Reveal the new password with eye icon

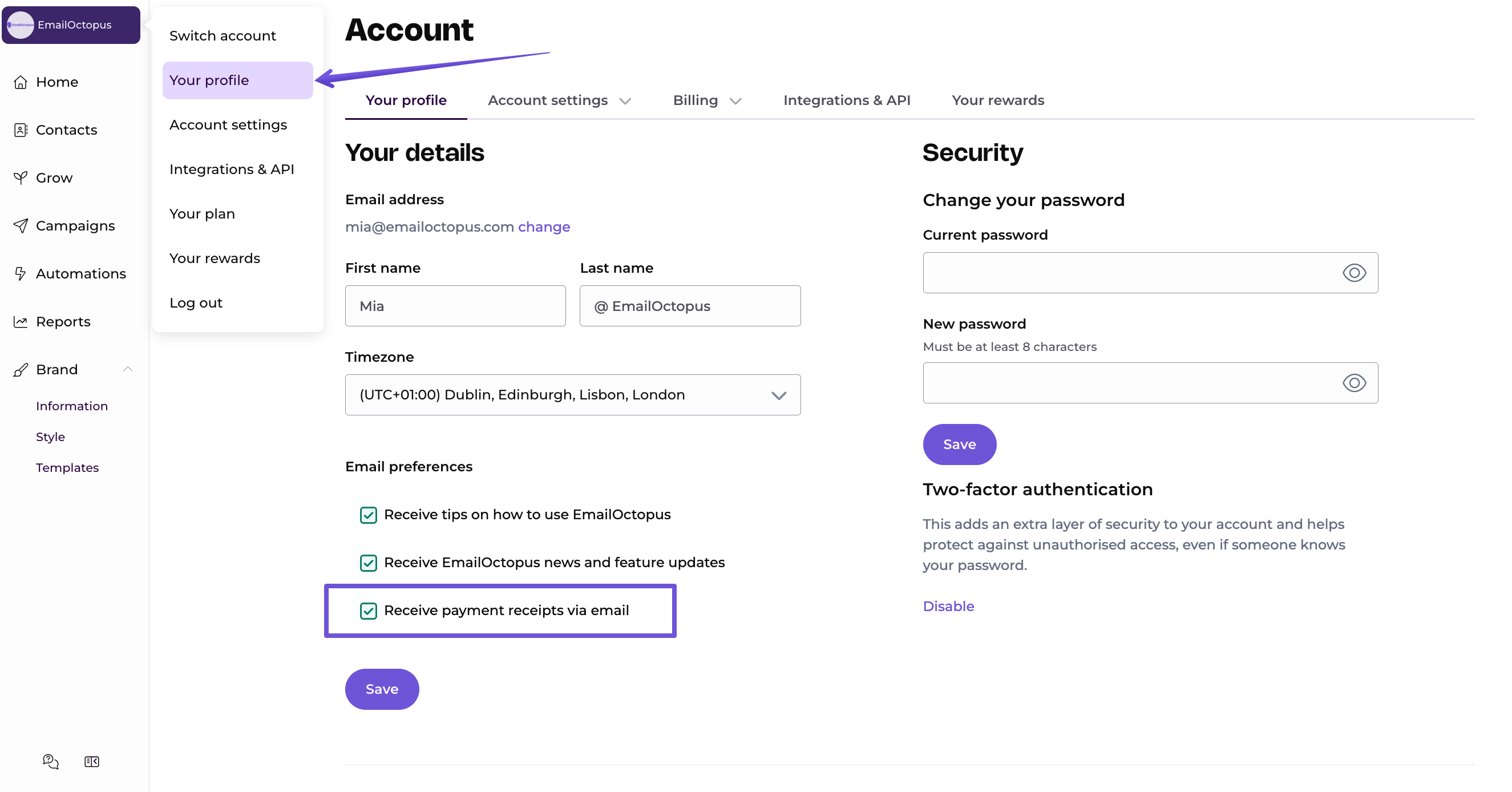pos(1354,383)
